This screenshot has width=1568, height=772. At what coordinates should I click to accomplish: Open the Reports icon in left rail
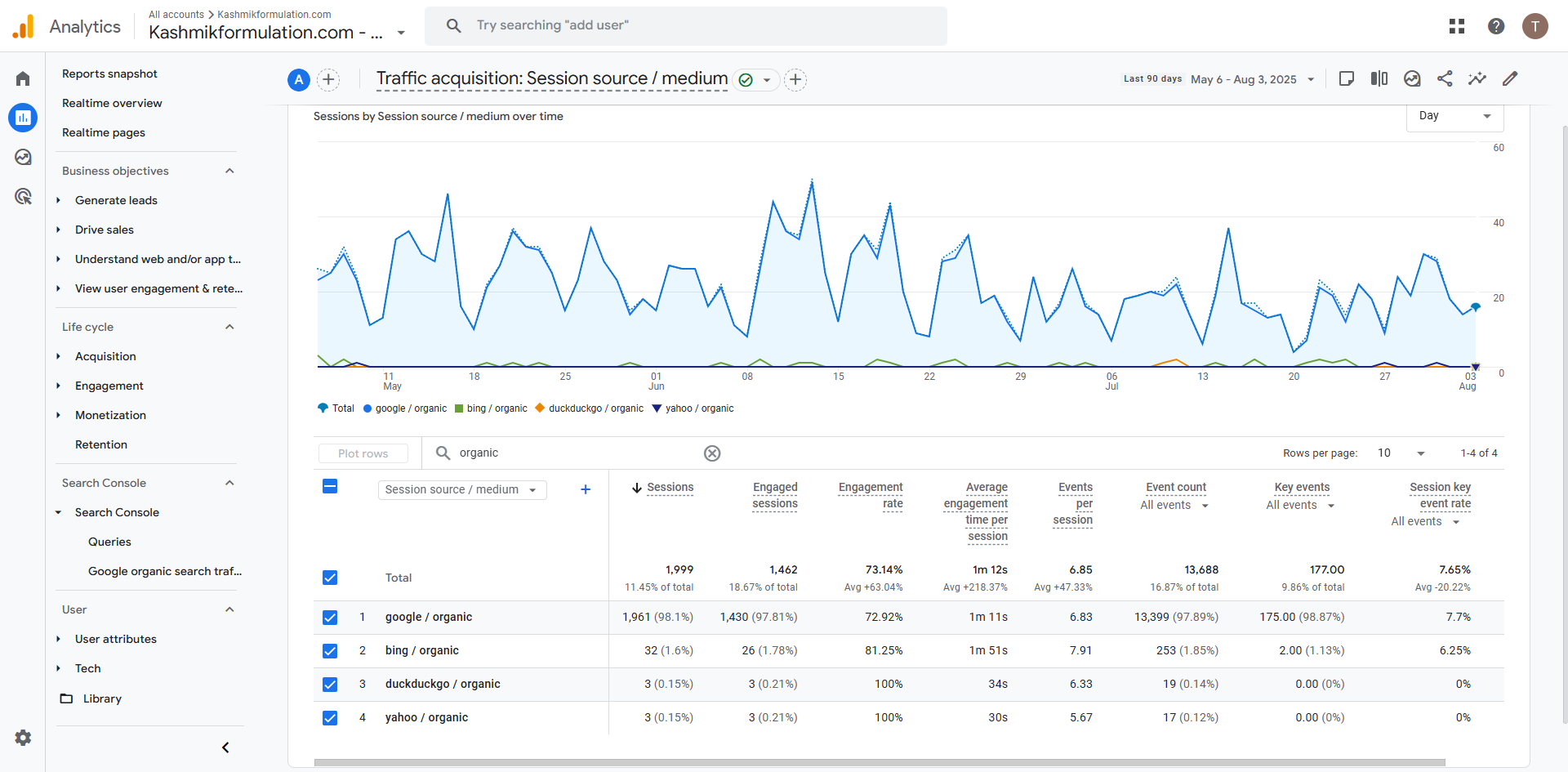pos(23,118)
